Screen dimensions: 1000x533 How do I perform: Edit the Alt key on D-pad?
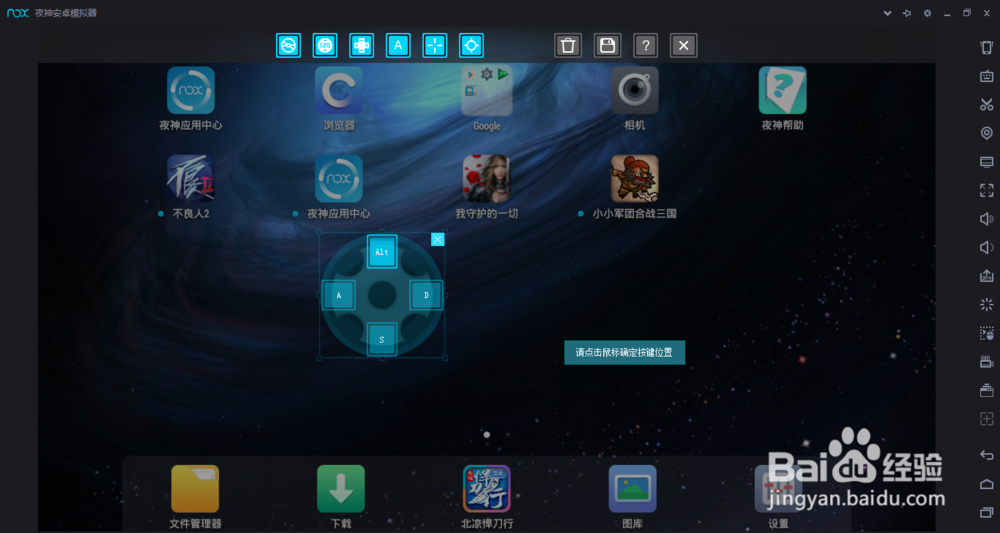click(x=382, y=252)
